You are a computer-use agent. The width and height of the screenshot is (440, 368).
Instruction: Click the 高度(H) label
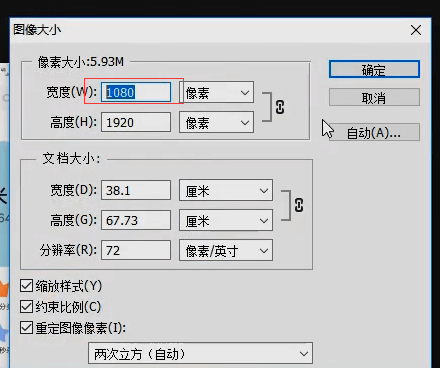click(73, 122)
